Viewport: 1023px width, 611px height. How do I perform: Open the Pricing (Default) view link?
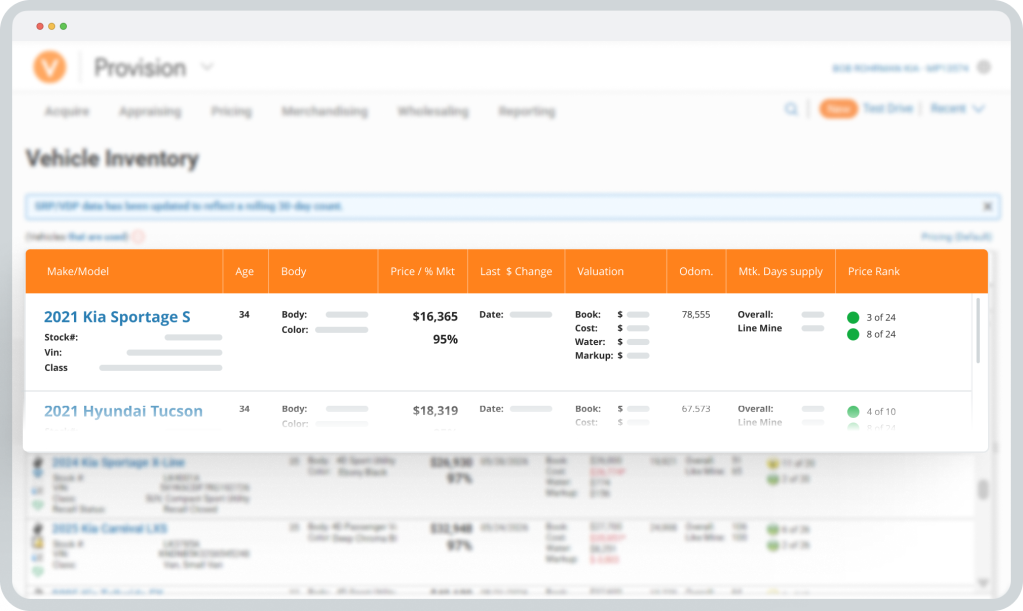pos(956,237)
